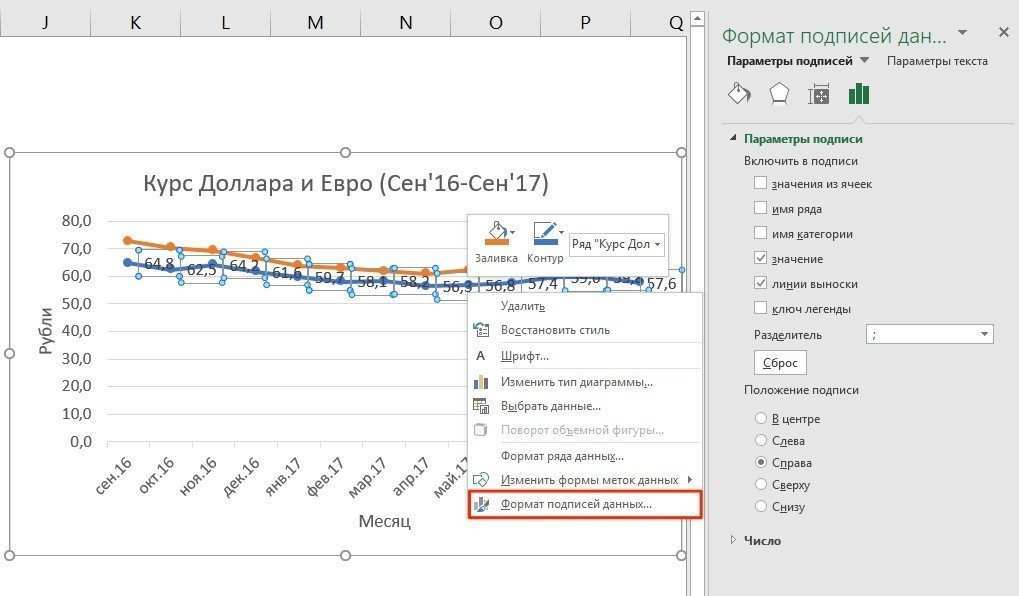
Task: Open Размер и свойства settings icon
Action: (x=818, y=93)
